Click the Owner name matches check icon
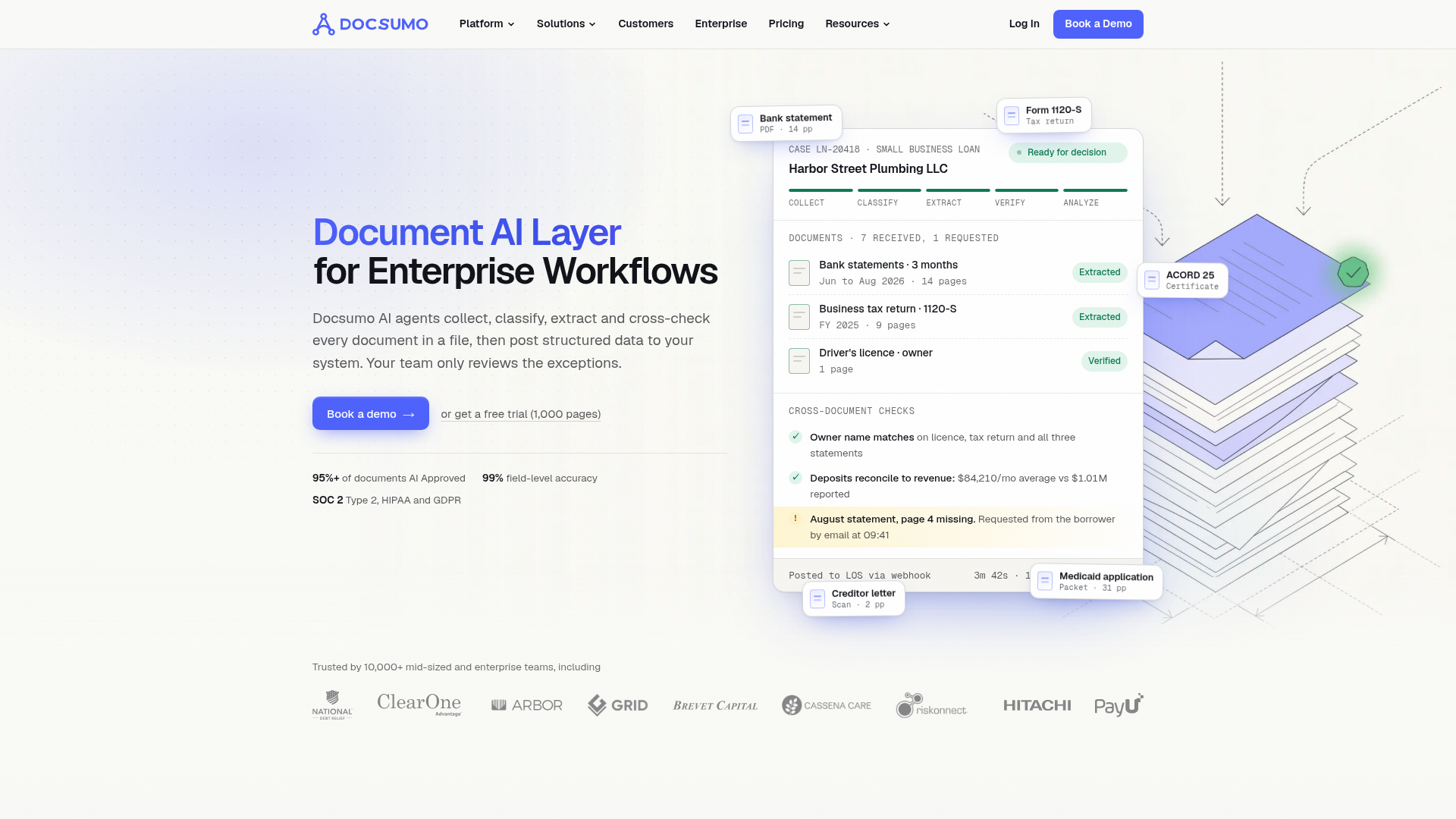 795,437
